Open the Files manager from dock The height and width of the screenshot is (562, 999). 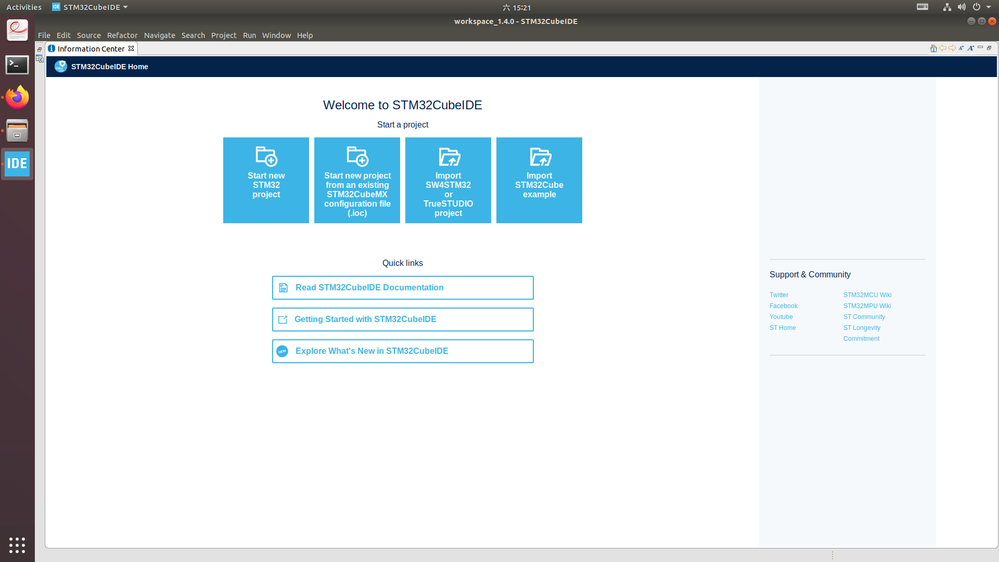coord(17,131)
